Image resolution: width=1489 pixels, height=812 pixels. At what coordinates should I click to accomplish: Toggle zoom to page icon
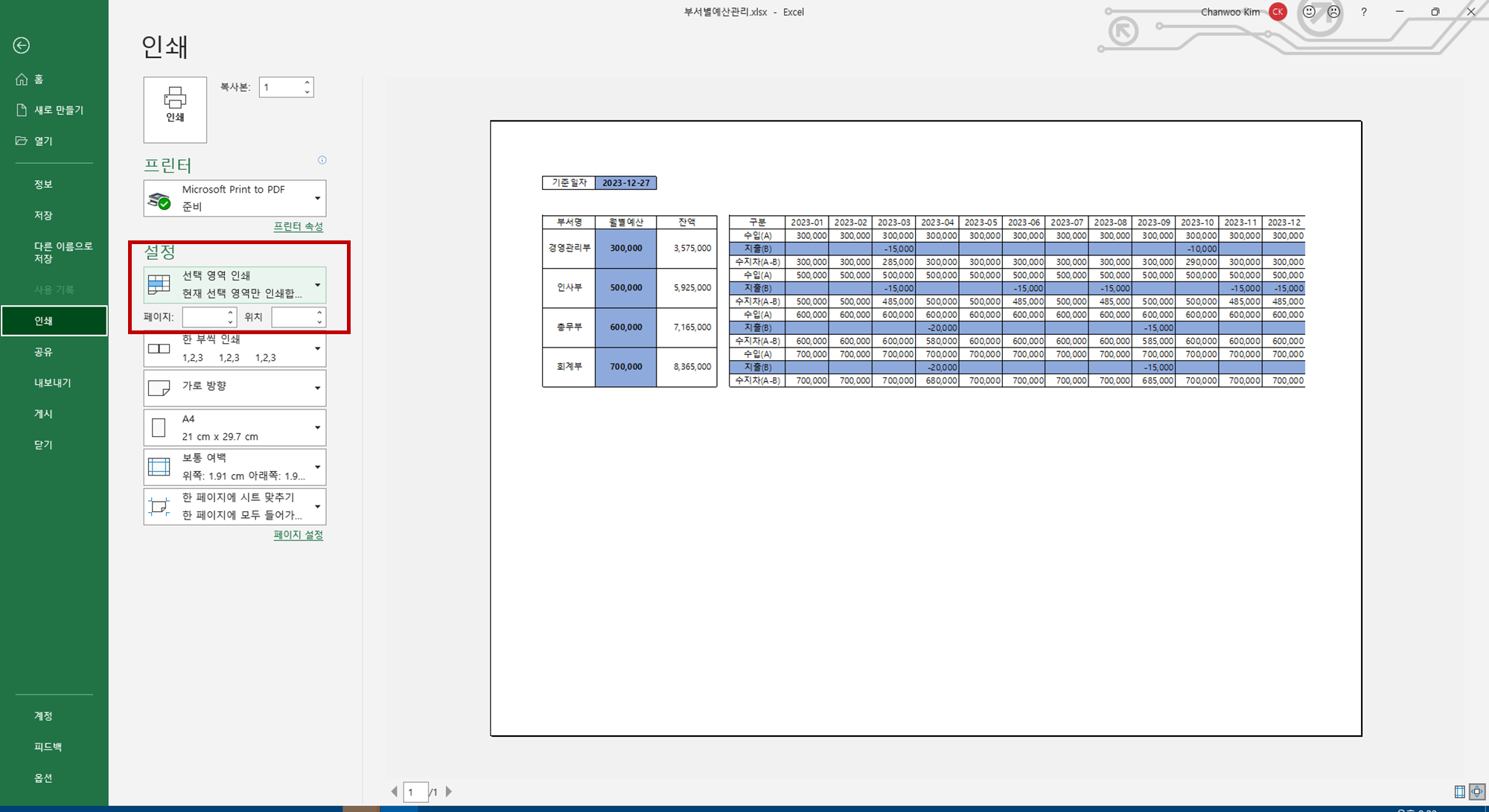pyautogui.click(x=1477, y=791)
